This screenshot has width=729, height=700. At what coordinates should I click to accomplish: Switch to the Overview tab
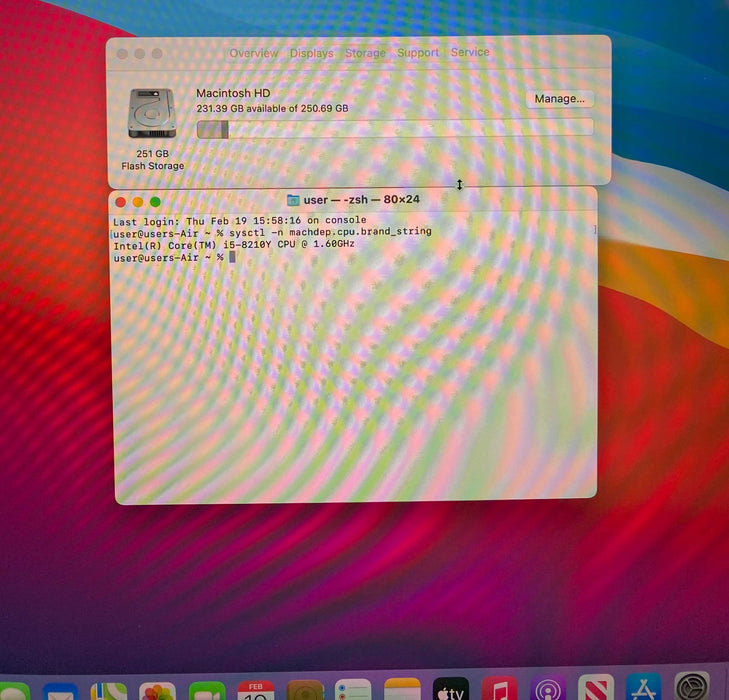[x=253, y=53]
